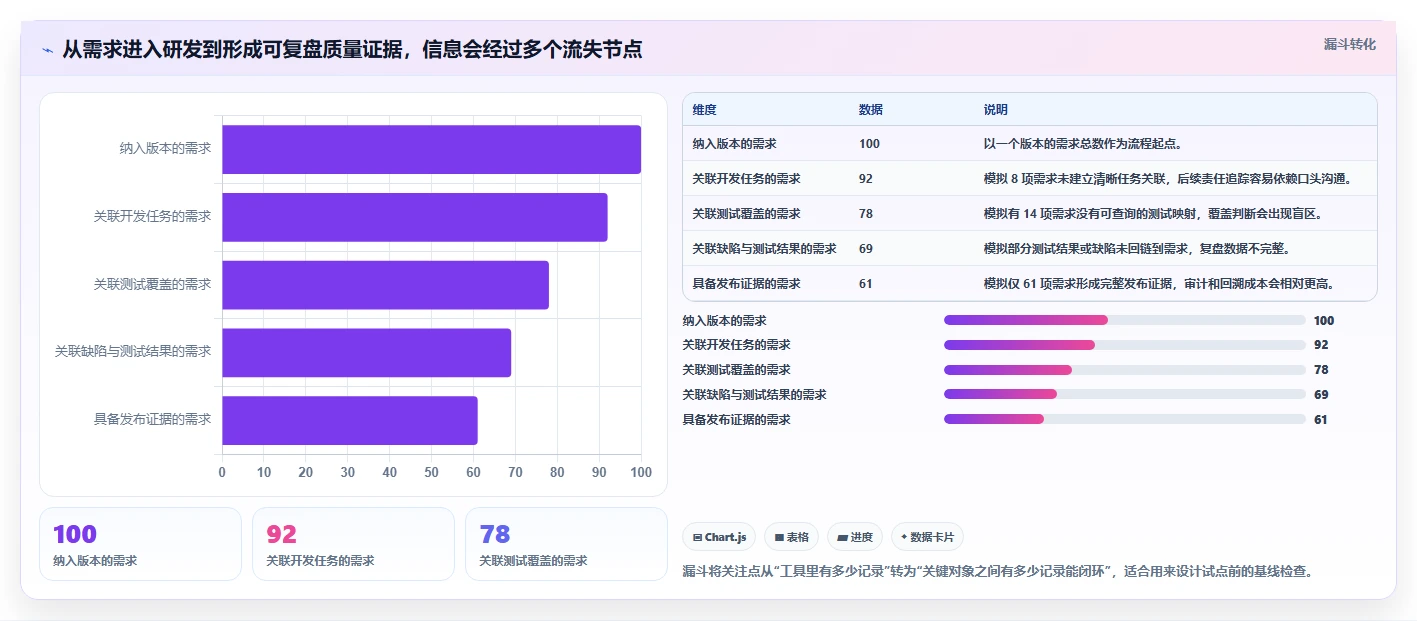Click the 关联测试覆盖的需求 progress bar

(x=1125, y=370)
